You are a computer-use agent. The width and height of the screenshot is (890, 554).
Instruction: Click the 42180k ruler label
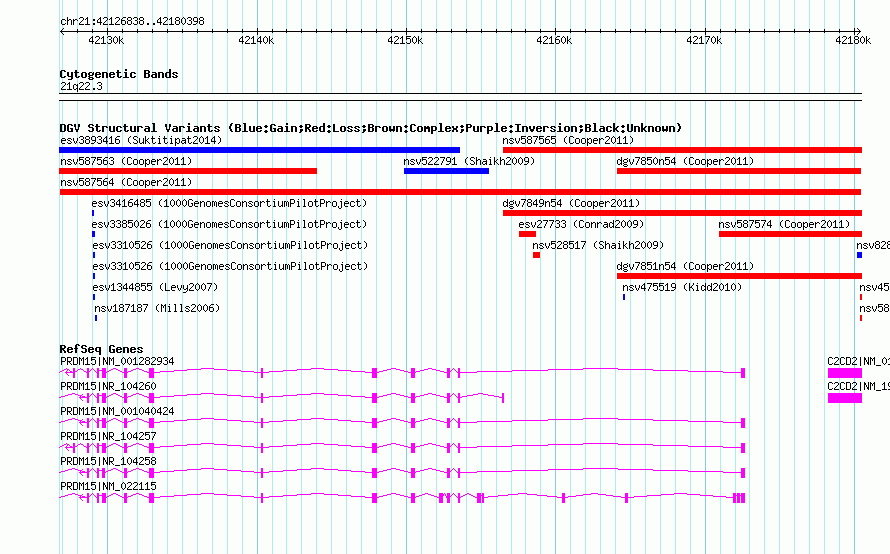point(853,40)
